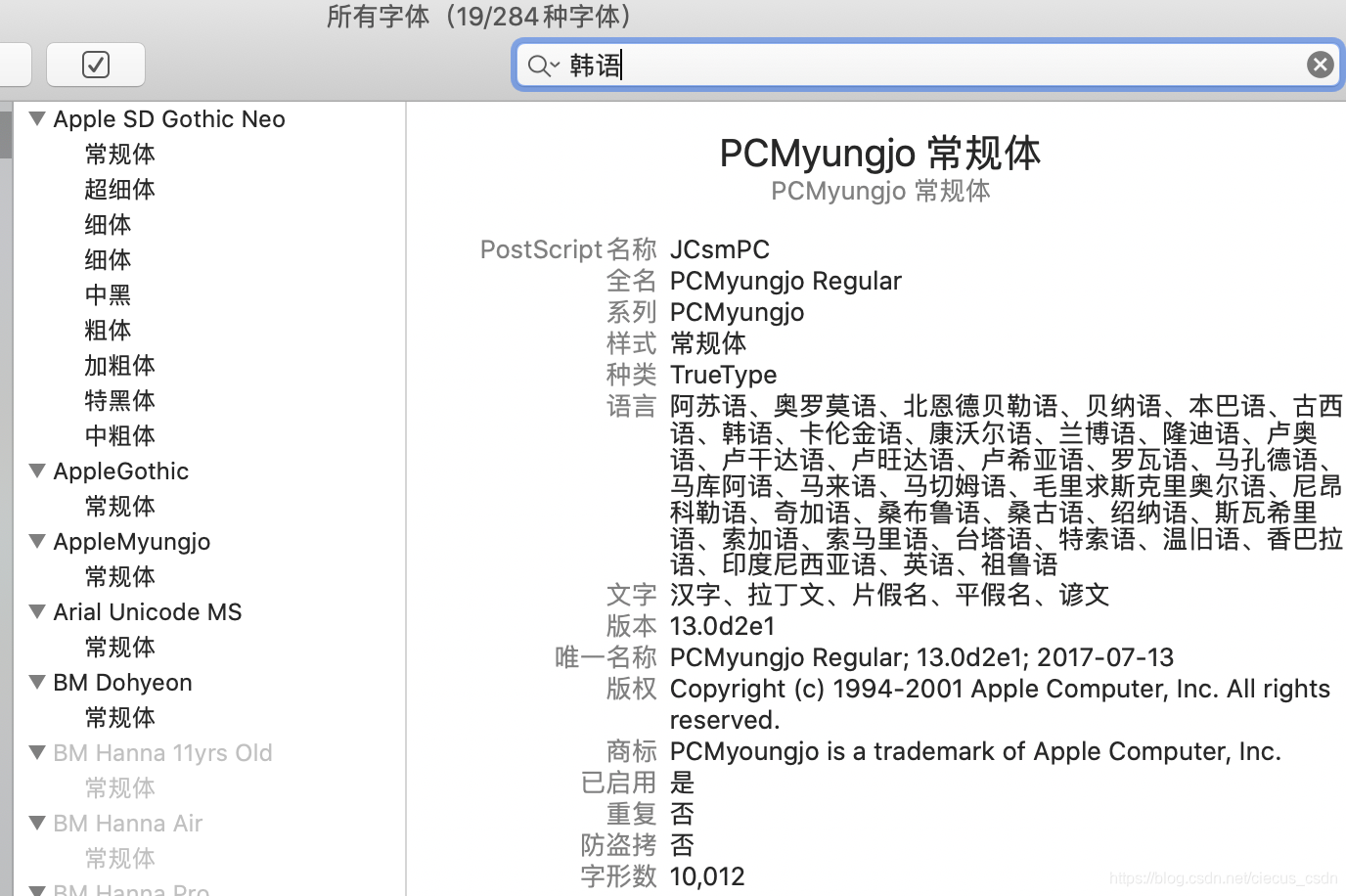Select 常规体 under AppleMyungjo

[x=119, y=577]
